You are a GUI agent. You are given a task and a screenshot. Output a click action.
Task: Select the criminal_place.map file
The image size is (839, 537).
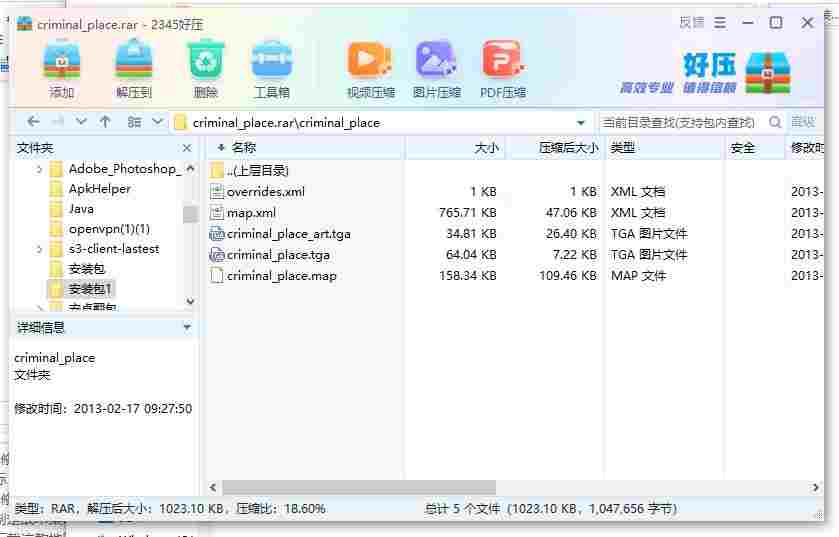point(281,276)
